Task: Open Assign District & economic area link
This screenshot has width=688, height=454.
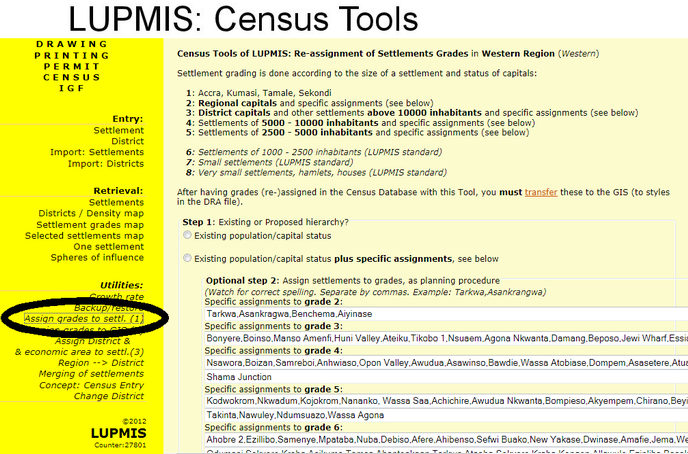Action: tap(79, 347)
